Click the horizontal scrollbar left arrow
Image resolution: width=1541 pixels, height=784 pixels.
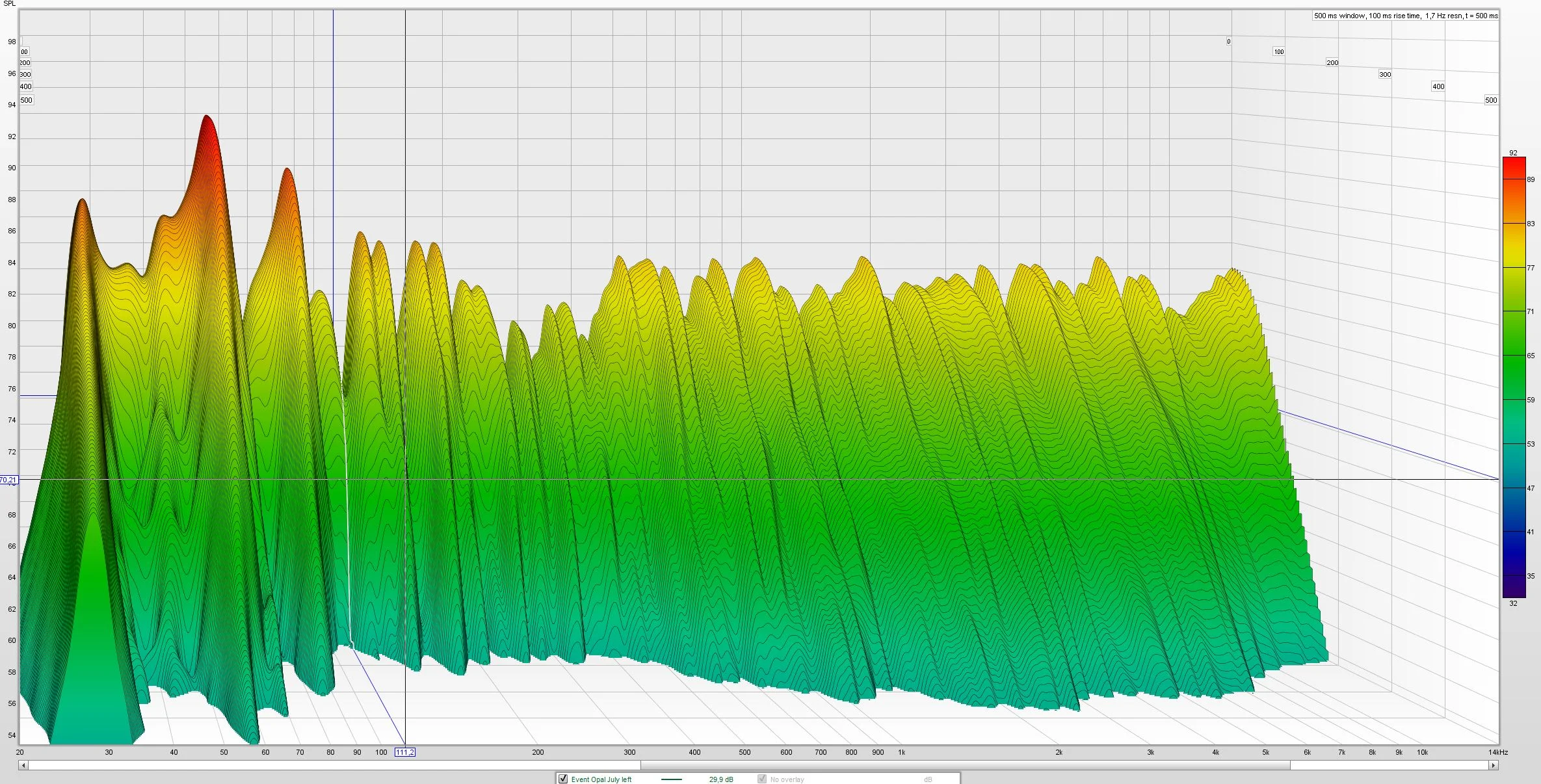tap(23, 765)
